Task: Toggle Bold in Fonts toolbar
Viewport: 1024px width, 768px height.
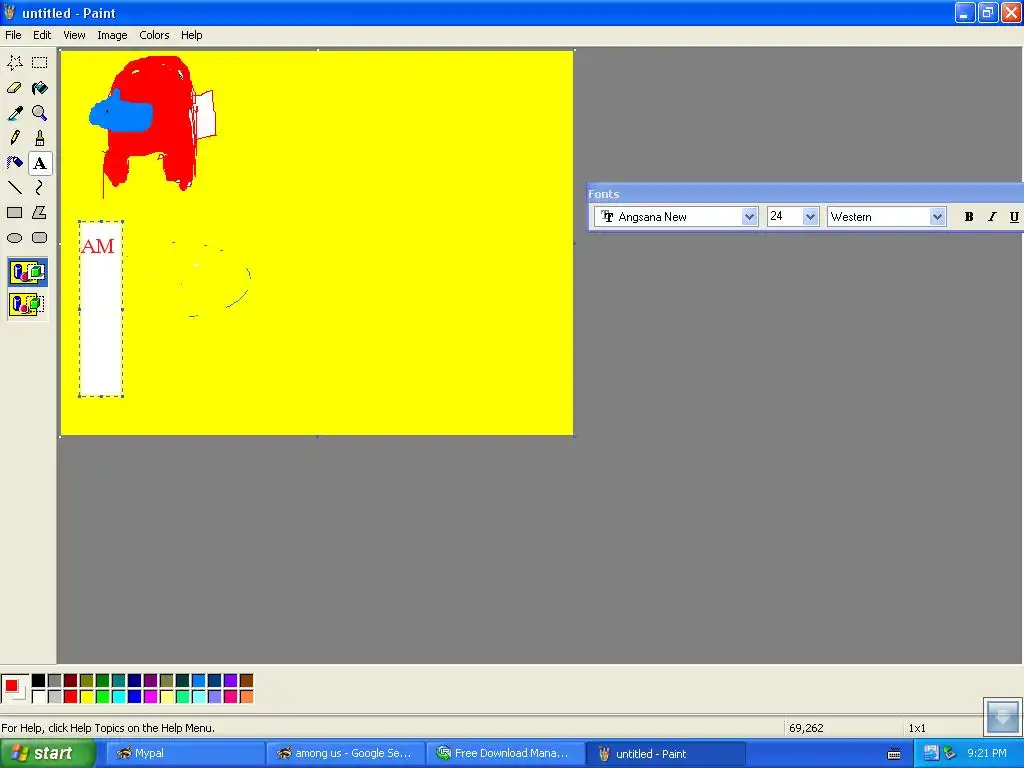Action: click(x=969, y=217)
